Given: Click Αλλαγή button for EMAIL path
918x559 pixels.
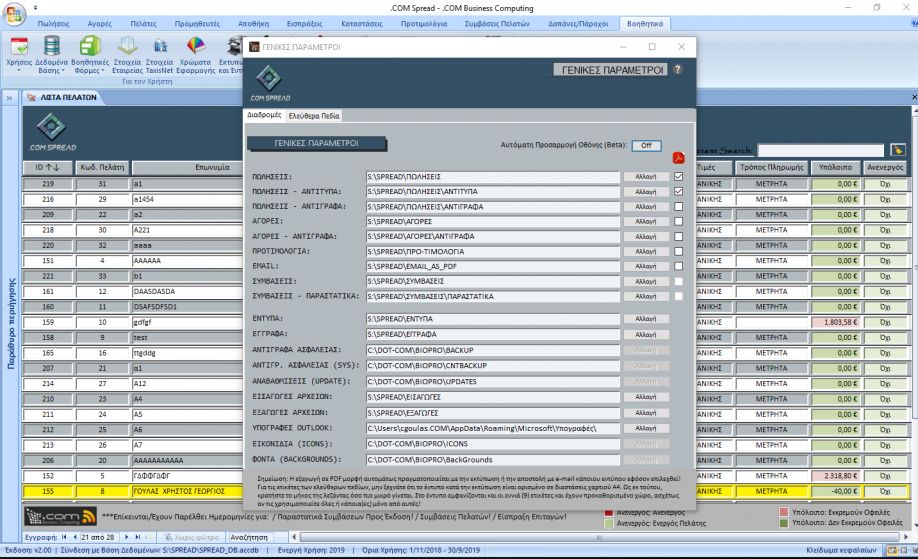Looking at the screenshot, I should tap(645, 266).
